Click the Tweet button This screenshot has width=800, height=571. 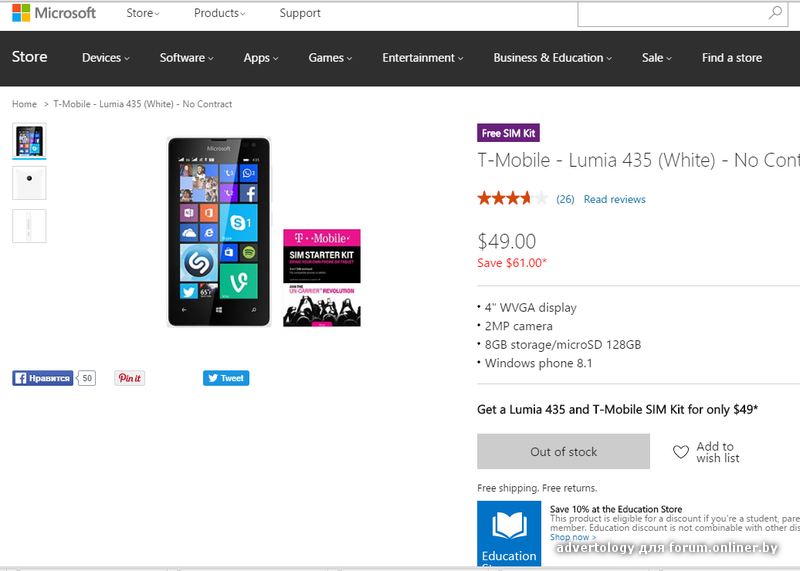(226, 378)
